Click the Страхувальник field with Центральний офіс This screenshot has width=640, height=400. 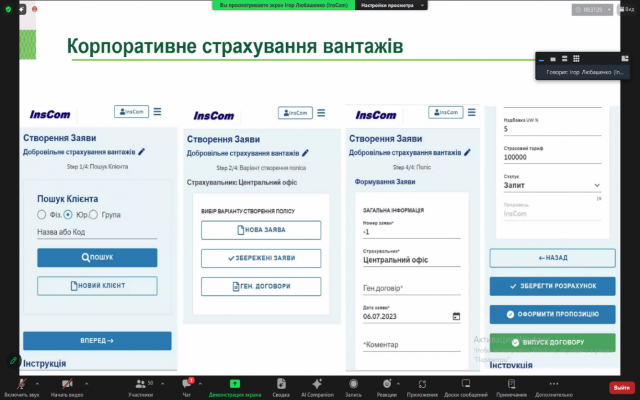coord(412,260)
